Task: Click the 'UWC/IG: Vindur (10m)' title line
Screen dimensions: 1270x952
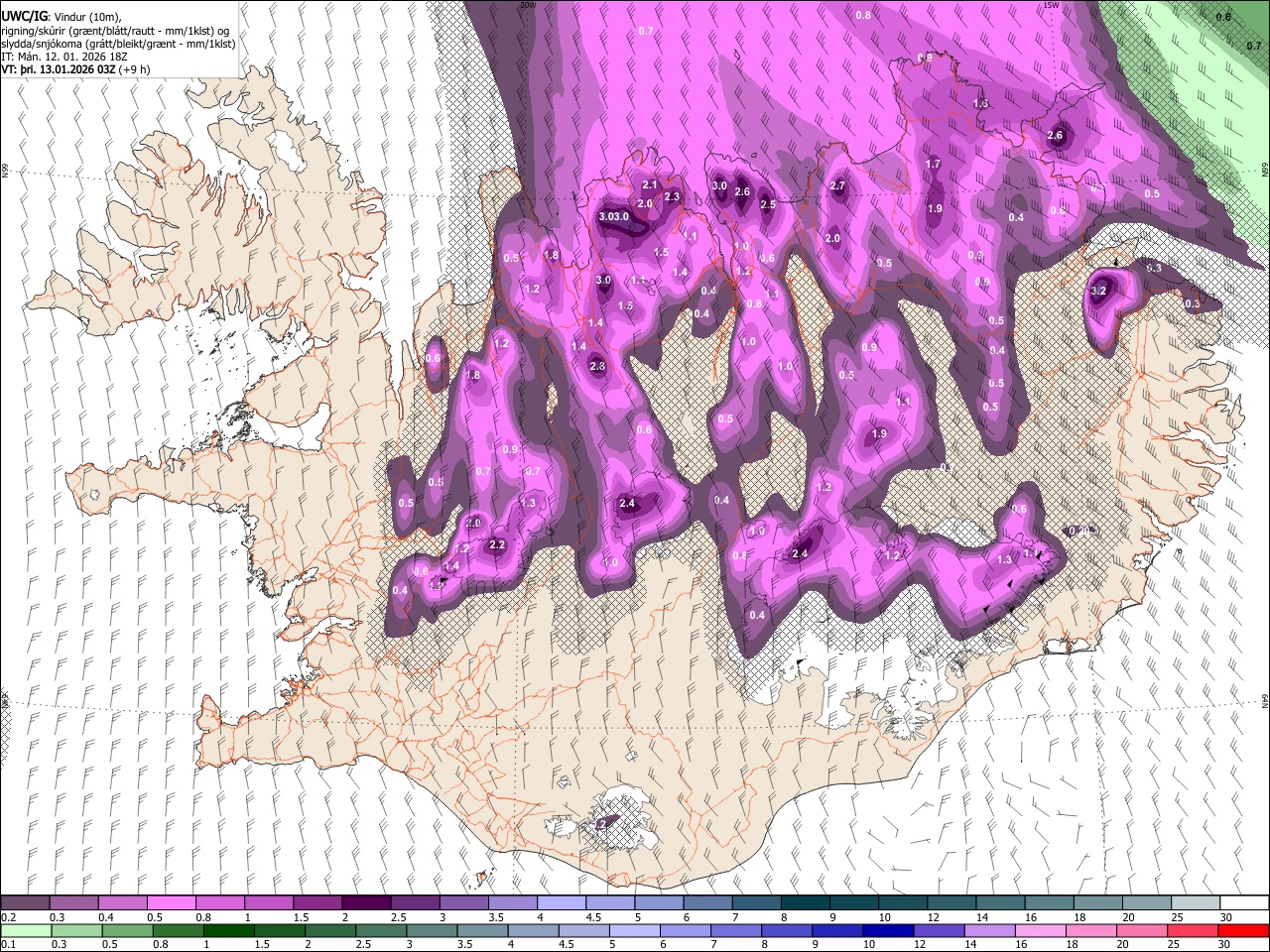Action: point(62,17)
